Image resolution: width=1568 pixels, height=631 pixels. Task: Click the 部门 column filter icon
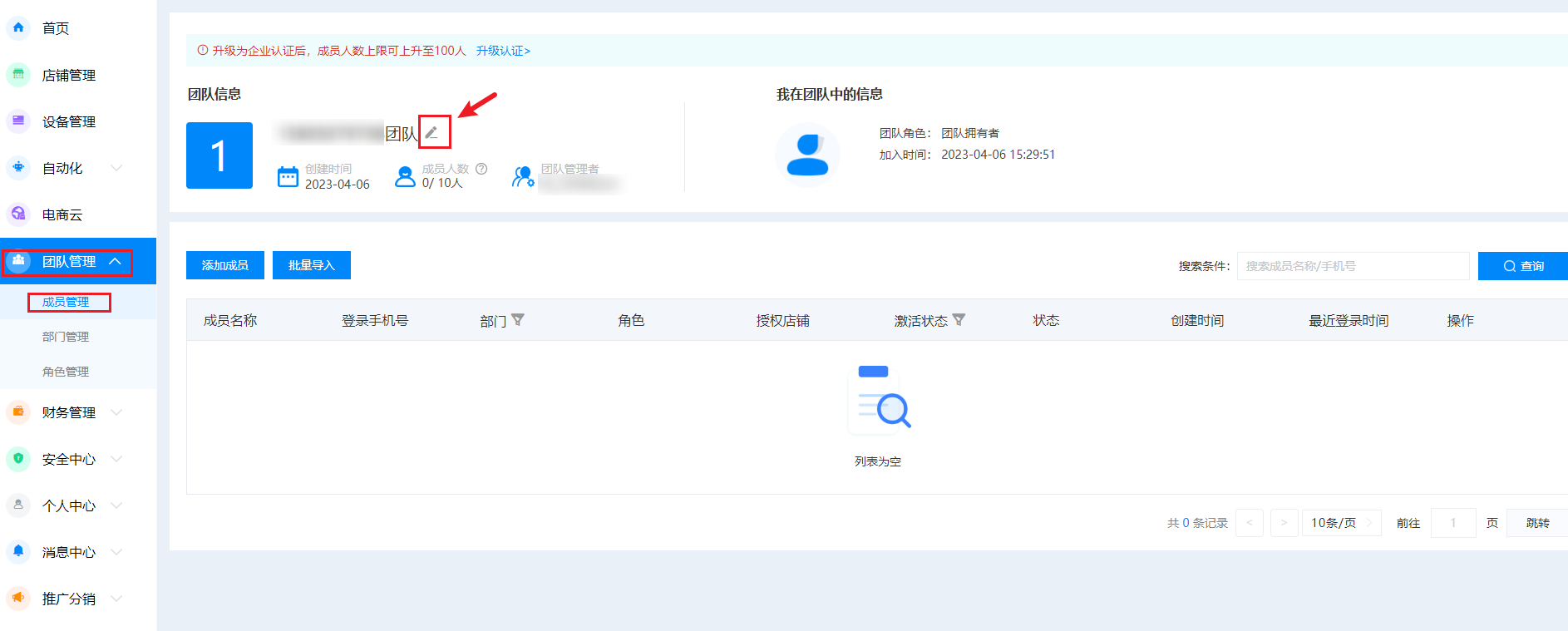[518, 320]
